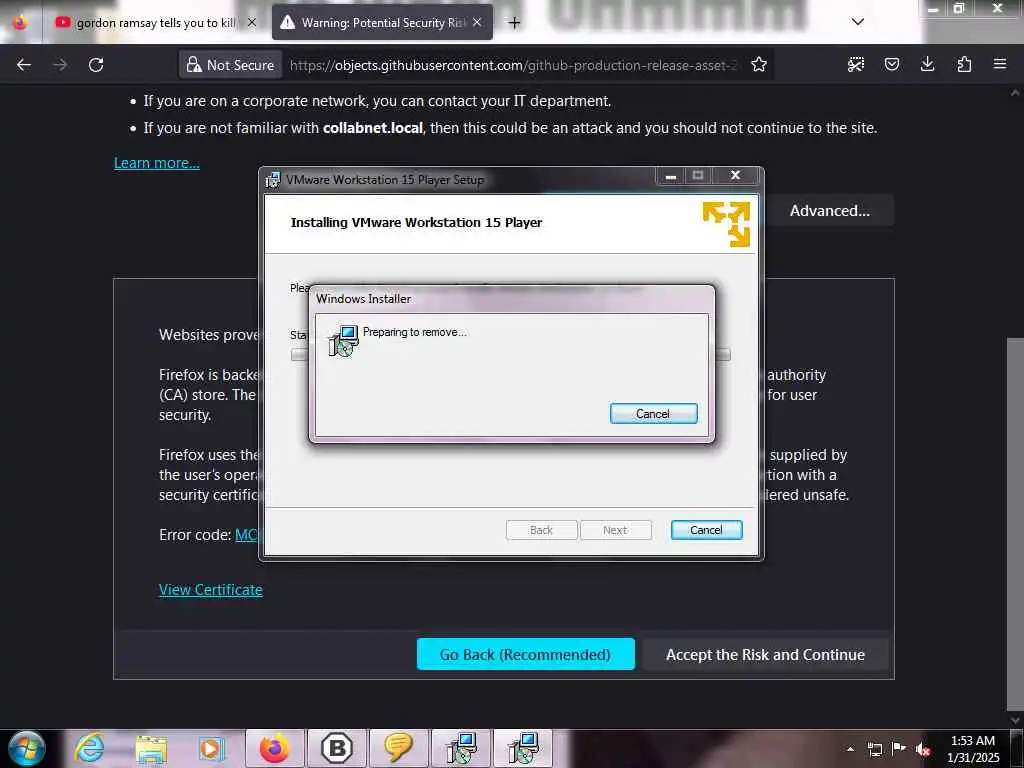Image resolution: width=1024 pixels, height=768 pixels.
Task: Close the VMware Player Setup window
Action: tap(736, 175)
